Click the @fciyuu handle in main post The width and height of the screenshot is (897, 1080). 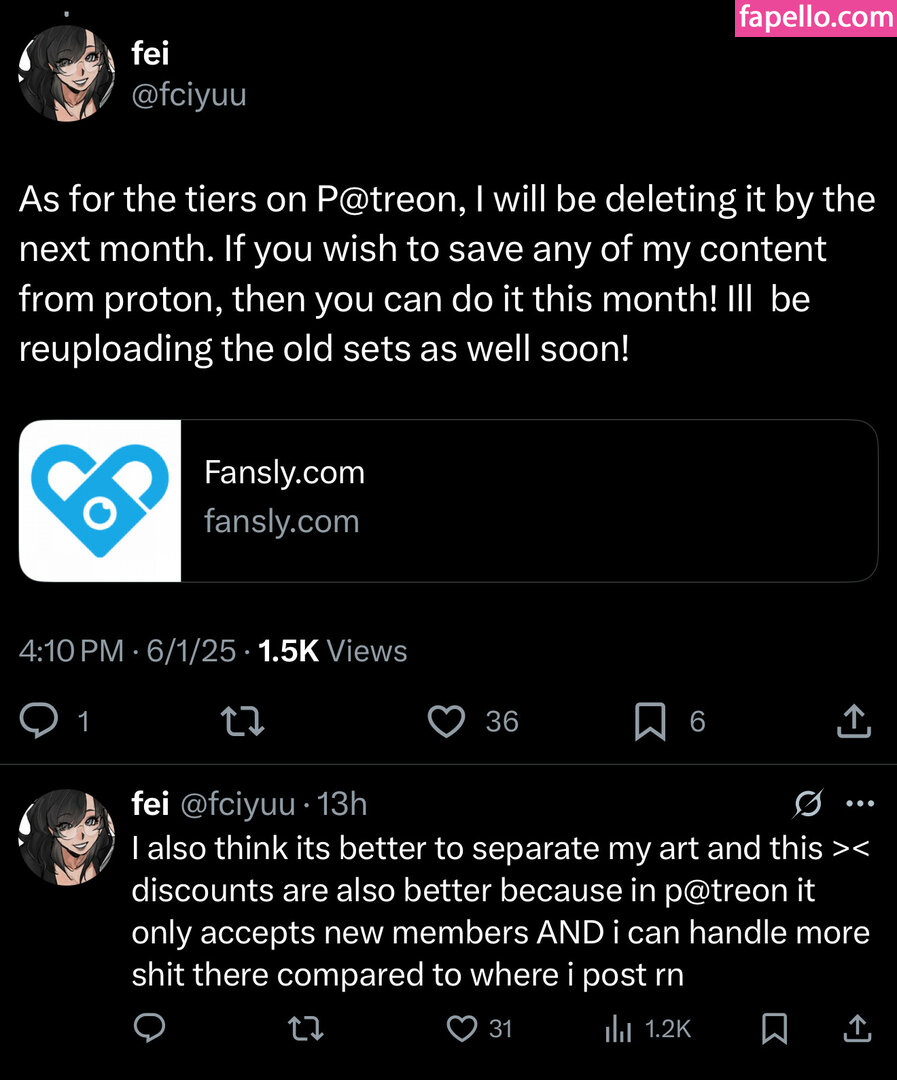[188, 96]
